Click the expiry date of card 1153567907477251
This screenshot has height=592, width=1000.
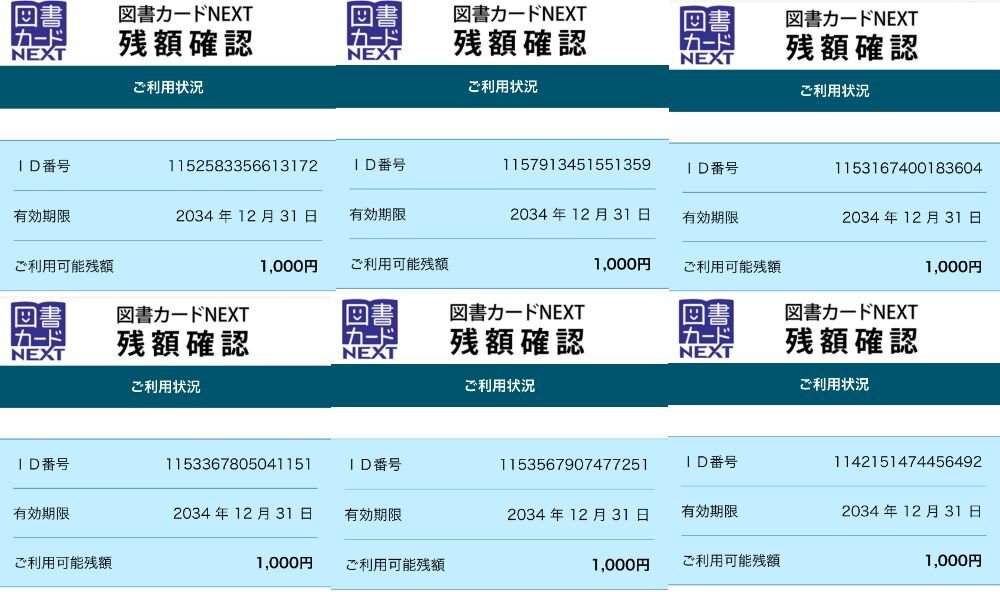click(578, 515)
